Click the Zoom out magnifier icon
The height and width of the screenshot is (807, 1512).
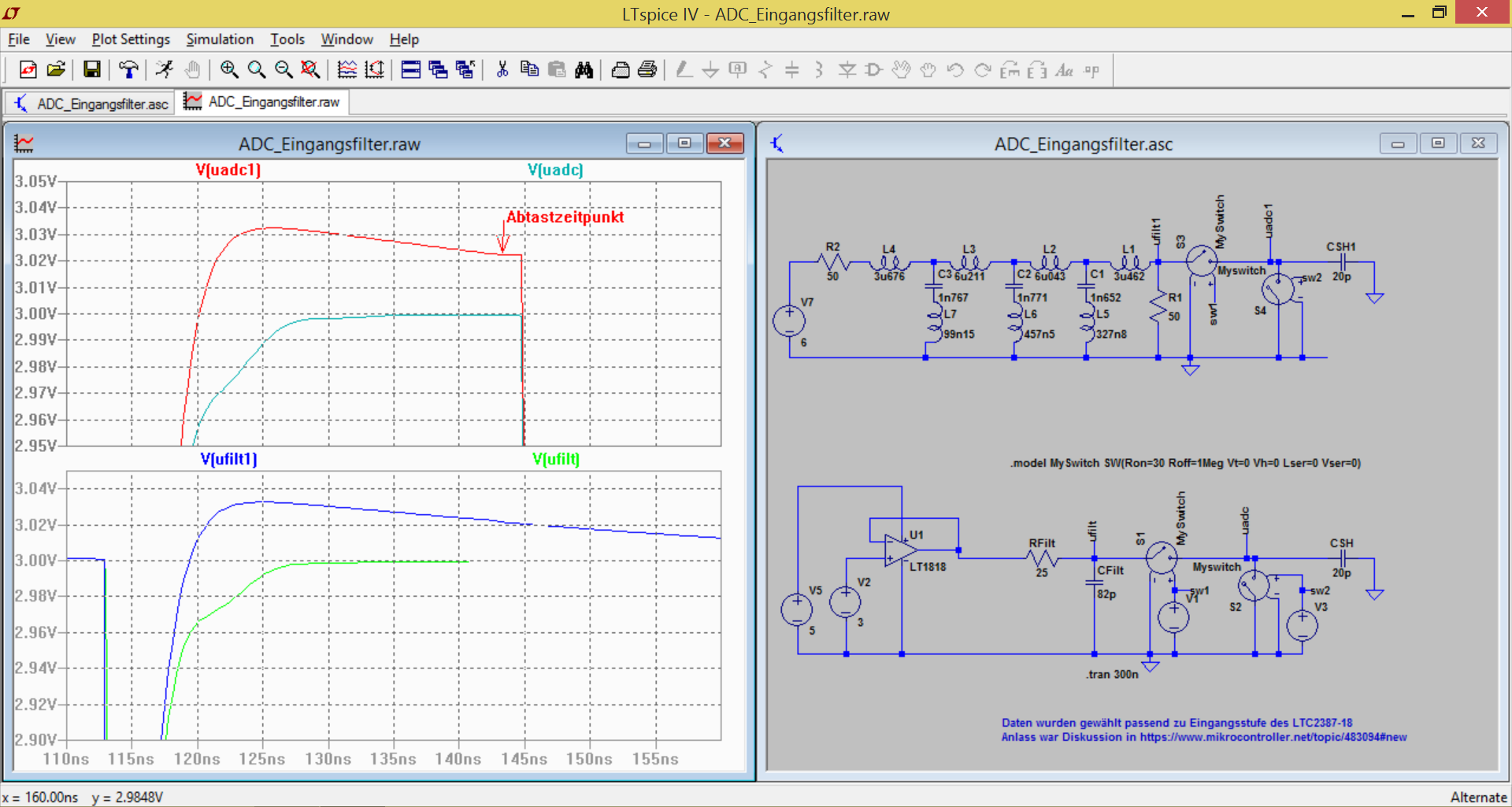tap(283, 70)
